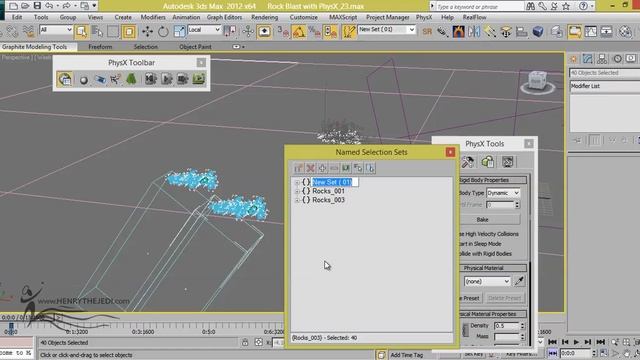Expand the Rocks_001 tree node
640x360 pixels.
297,191
